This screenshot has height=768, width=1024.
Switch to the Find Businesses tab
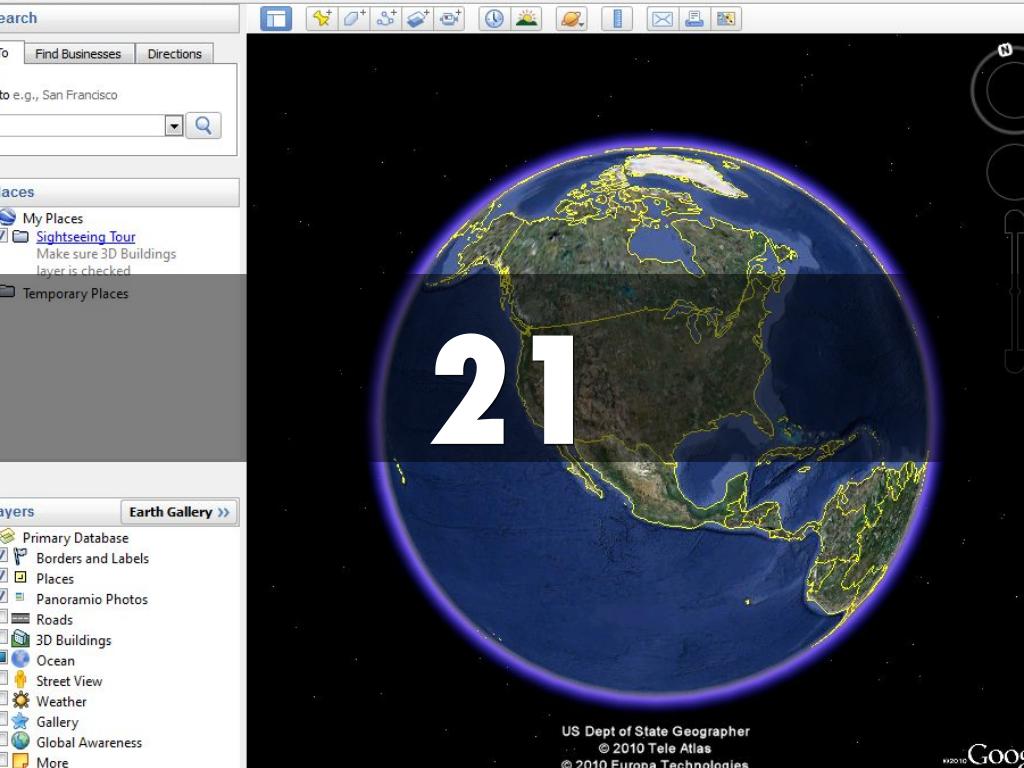click(x=78, y=54)
